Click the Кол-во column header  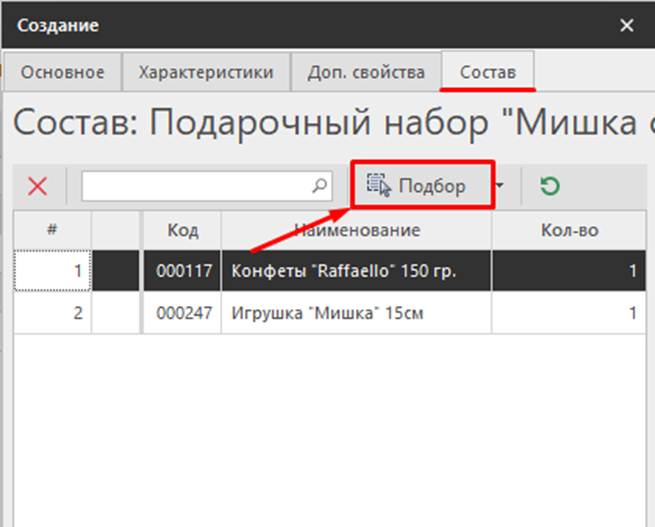pyautogui.click(x=568, y=230)
